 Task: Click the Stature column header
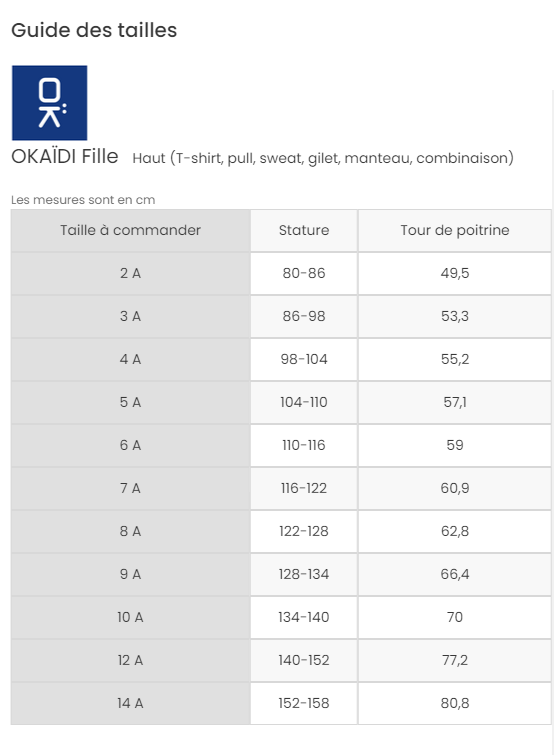304,230
